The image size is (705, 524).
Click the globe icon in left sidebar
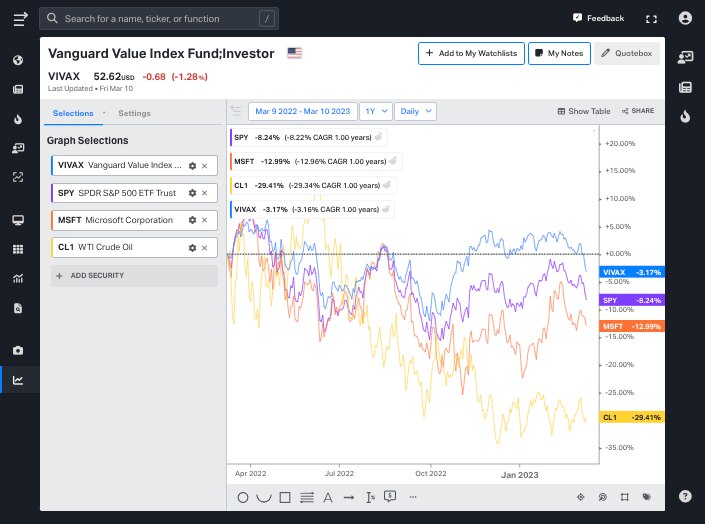pos(18,60)
